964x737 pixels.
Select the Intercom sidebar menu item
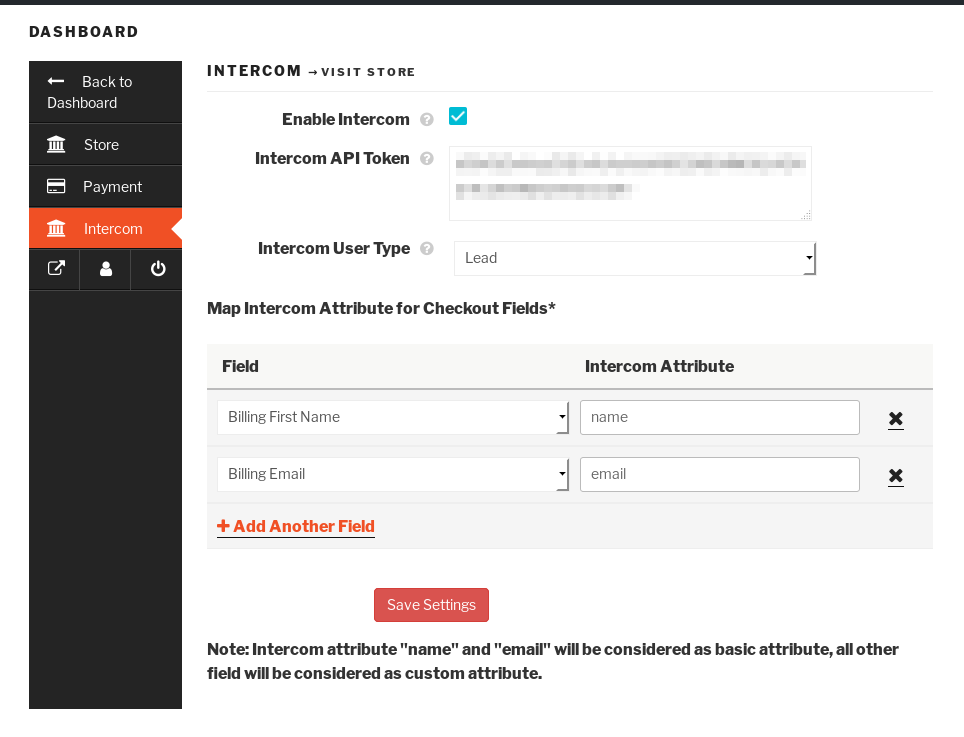click(105, 228)
